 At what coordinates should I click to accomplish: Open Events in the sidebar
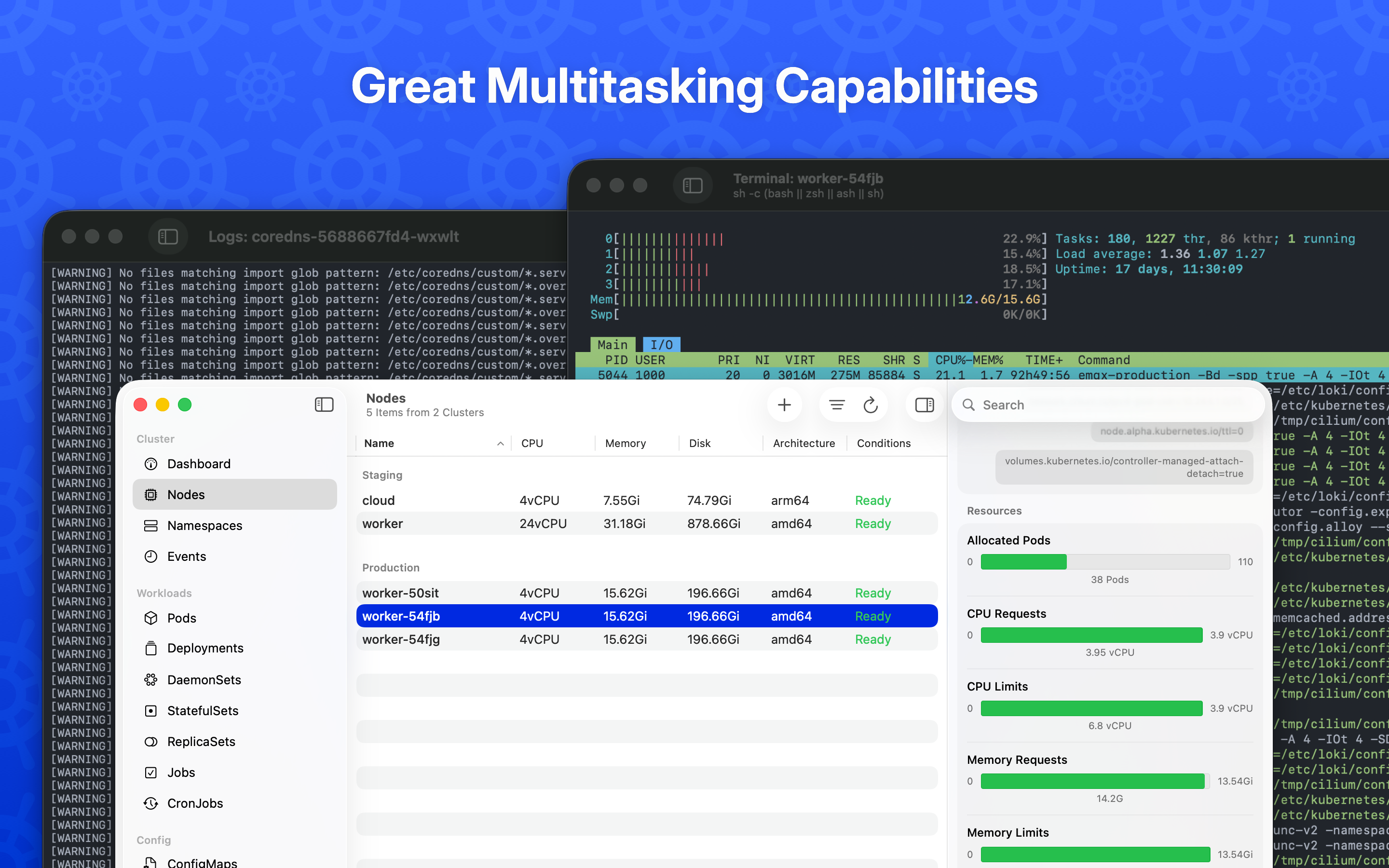(x=234, y=556)
